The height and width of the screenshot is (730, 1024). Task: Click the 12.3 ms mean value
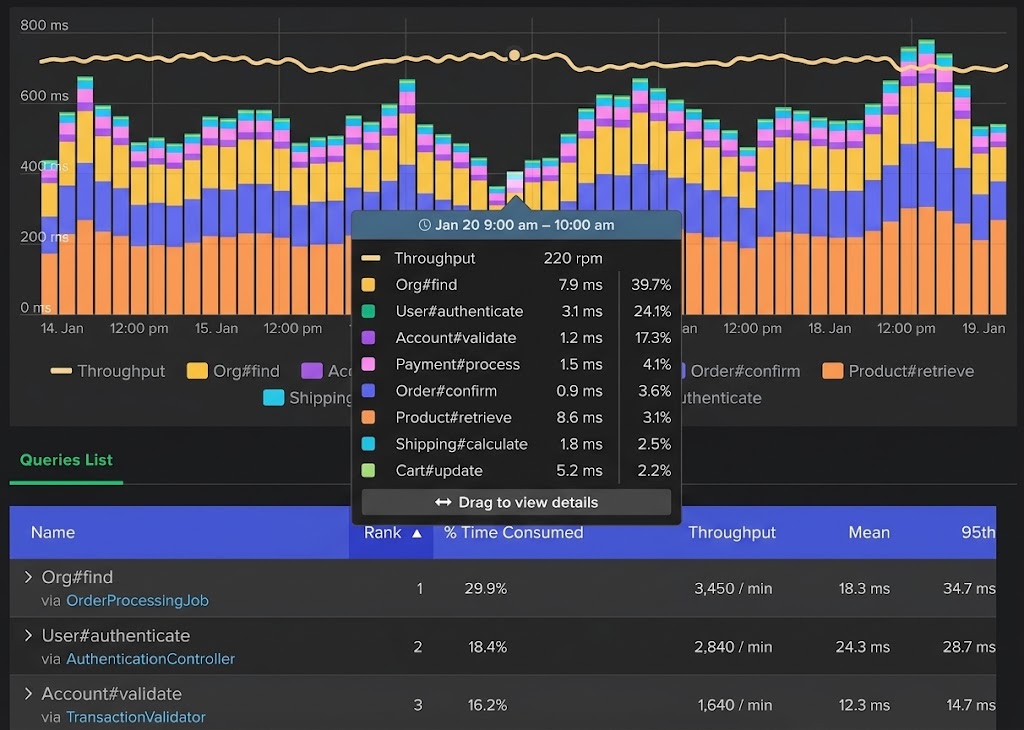(x=864, y=705)
